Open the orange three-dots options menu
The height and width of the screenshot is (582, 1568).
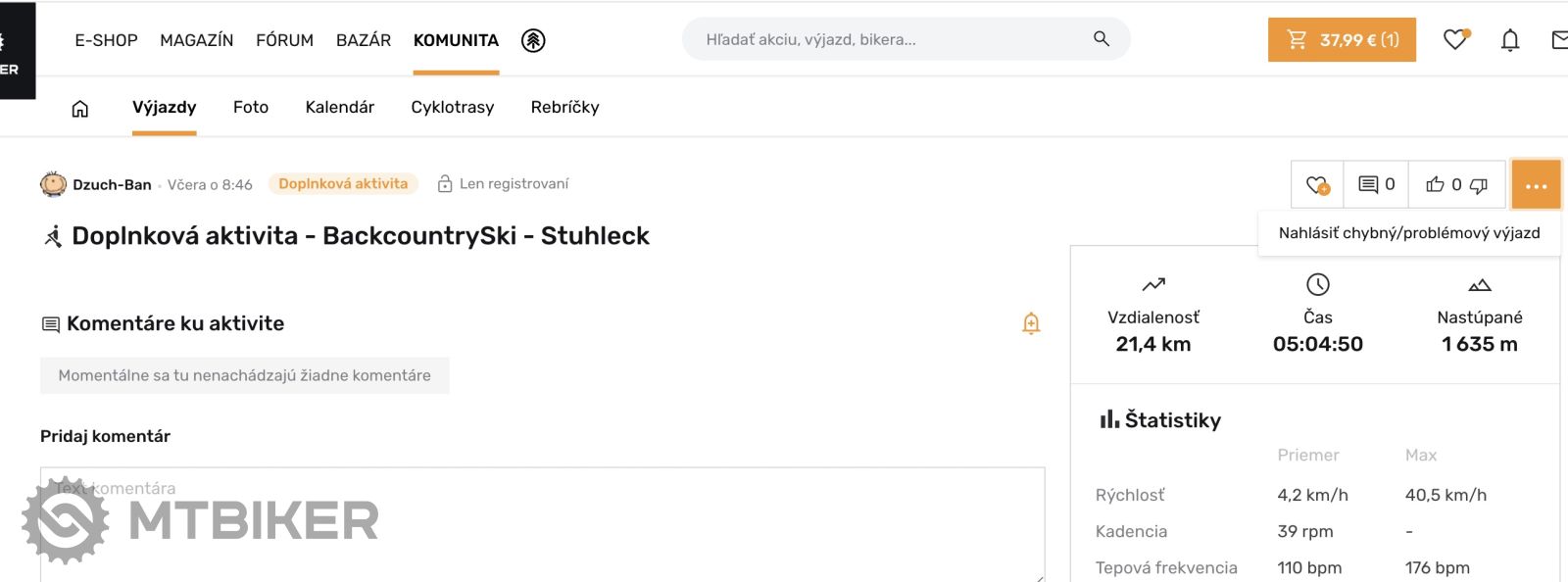pos(1536,184)
